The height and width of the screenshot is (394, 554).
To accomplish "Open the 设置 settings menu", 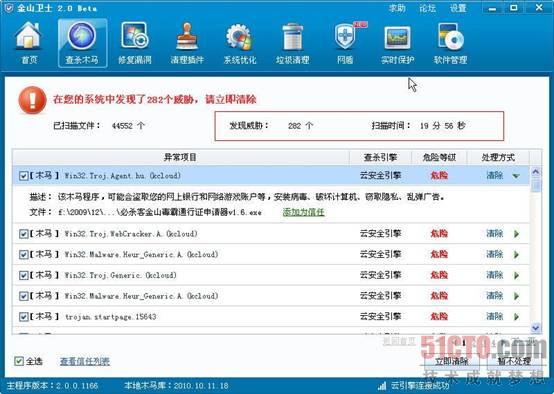I will [458, 8].
